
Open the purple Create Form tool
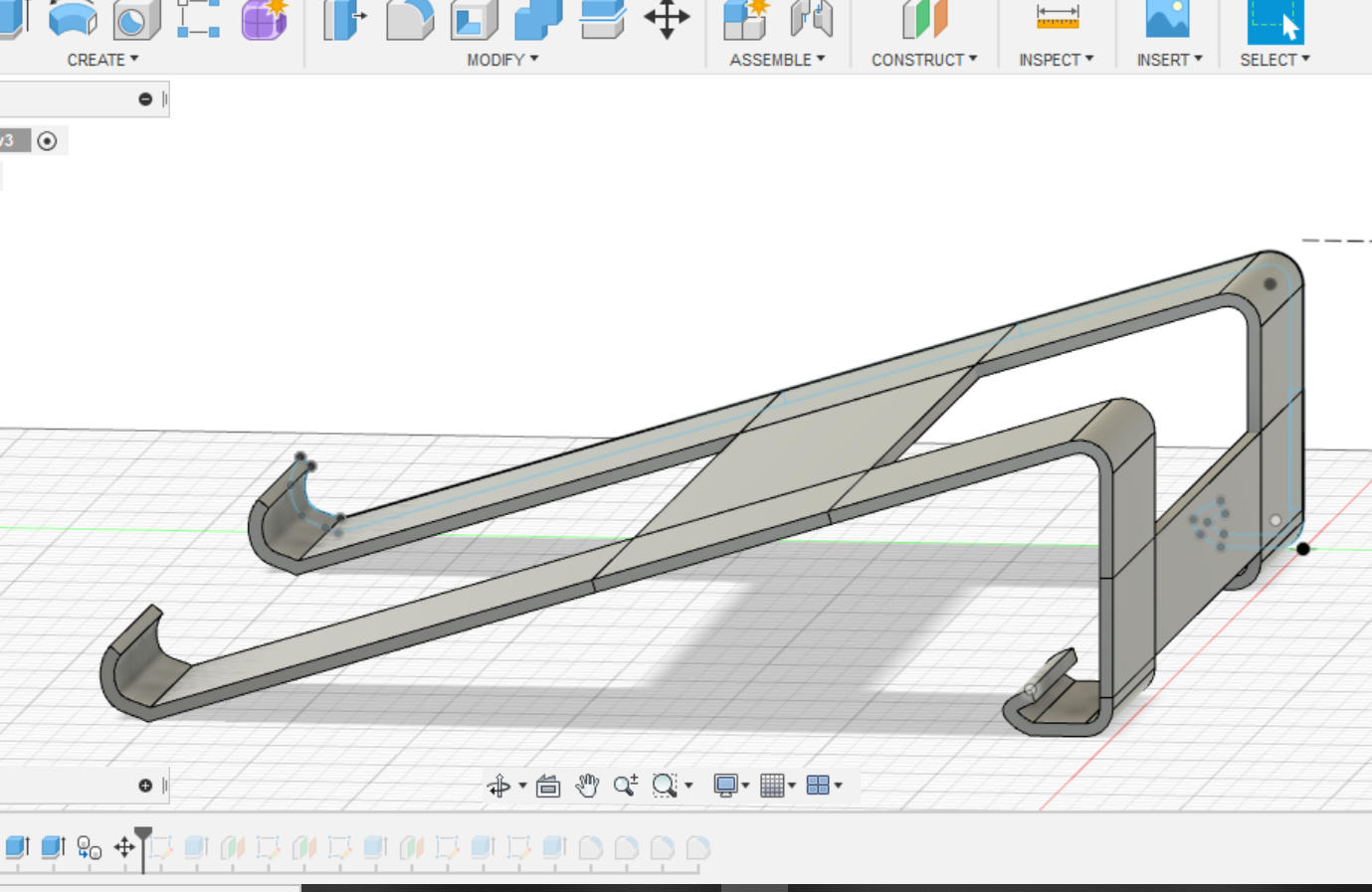click(x=264, y=20)
